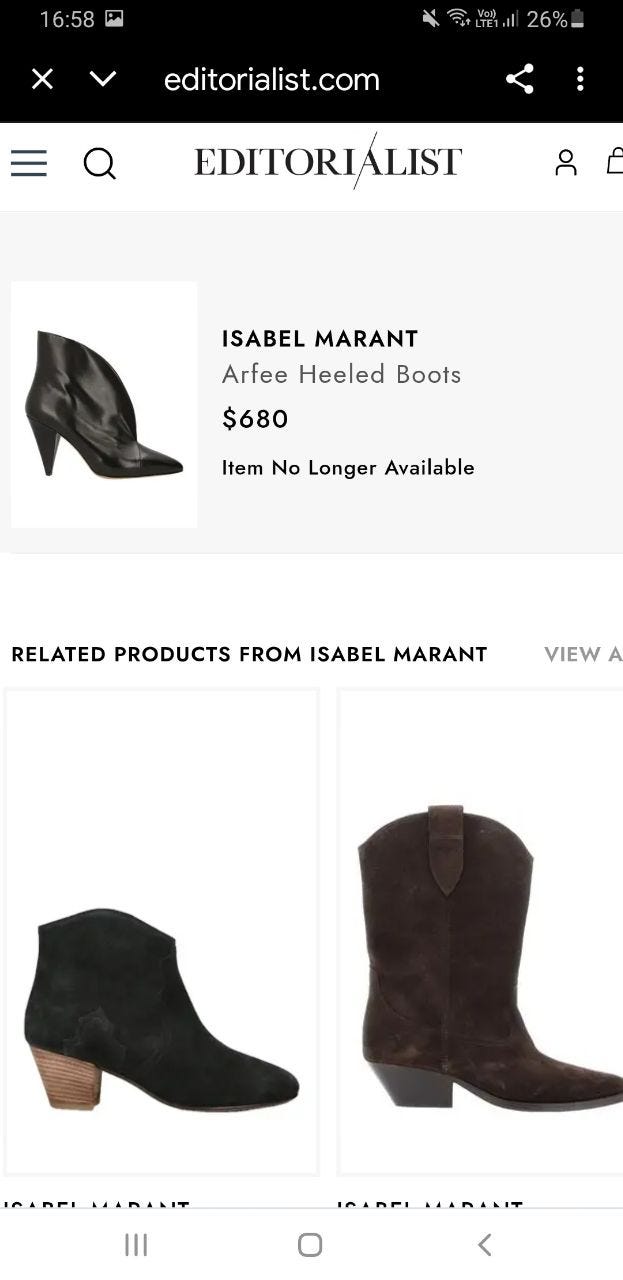The height and width of the screenshot is (1280, 623).
Task: Go to the Editorialist home logo
Action: pos(328,161)
